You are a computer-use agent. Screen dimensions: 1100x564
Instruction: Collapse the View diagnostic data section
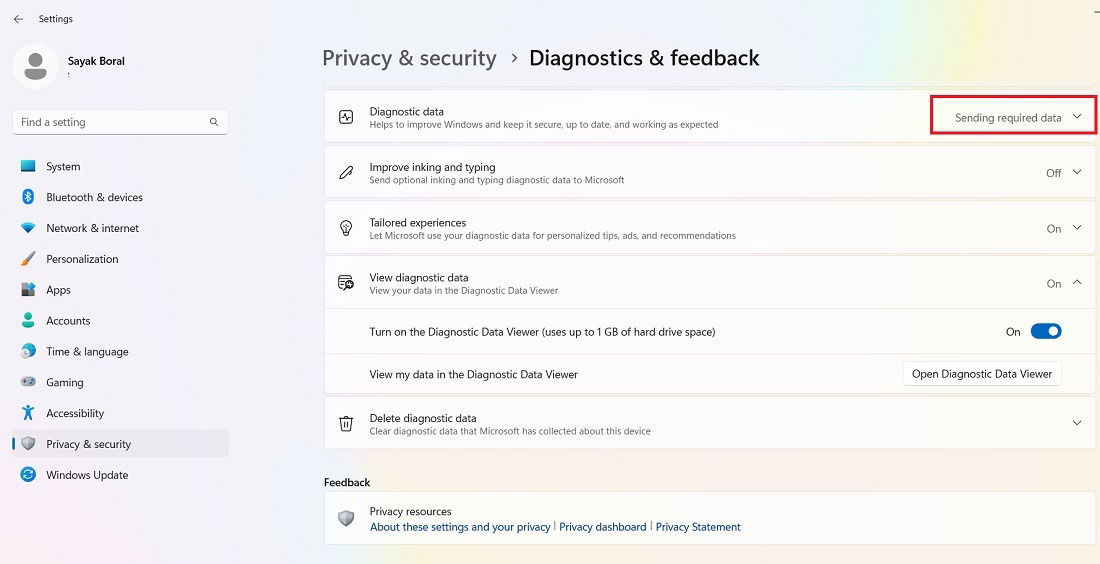pos(1077,283)
